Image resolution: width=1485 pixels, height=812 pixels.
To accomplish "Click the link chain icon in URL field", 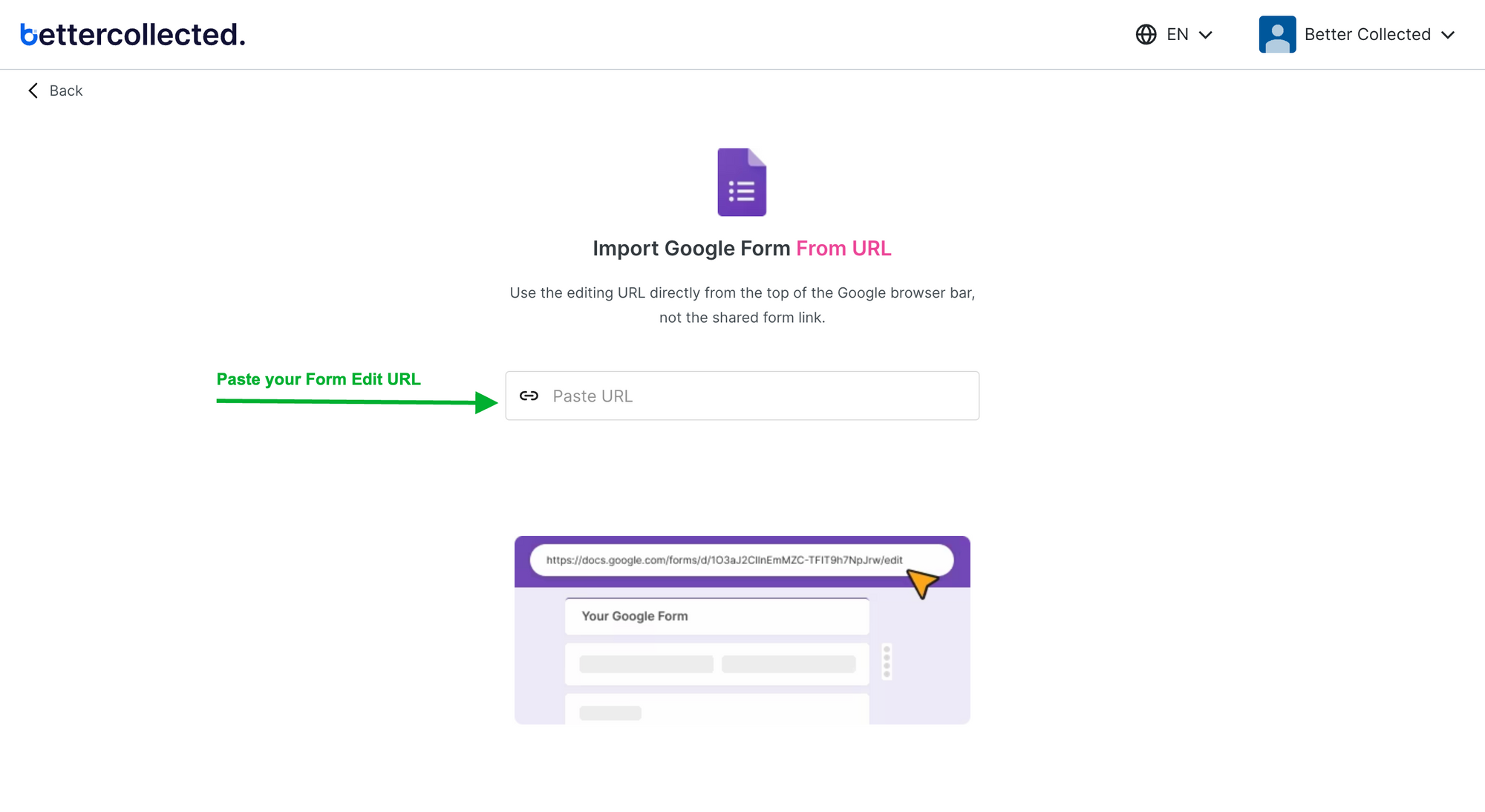I will tap(529, 396).
